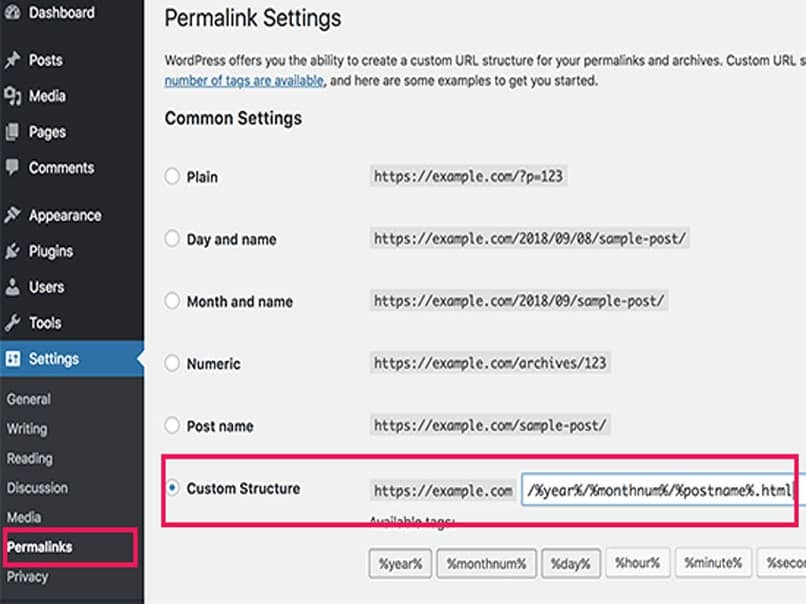This screenshot has width=806, height=604.
Task: Click the Appearance paintbrush icon
Action: coord(12,215)
